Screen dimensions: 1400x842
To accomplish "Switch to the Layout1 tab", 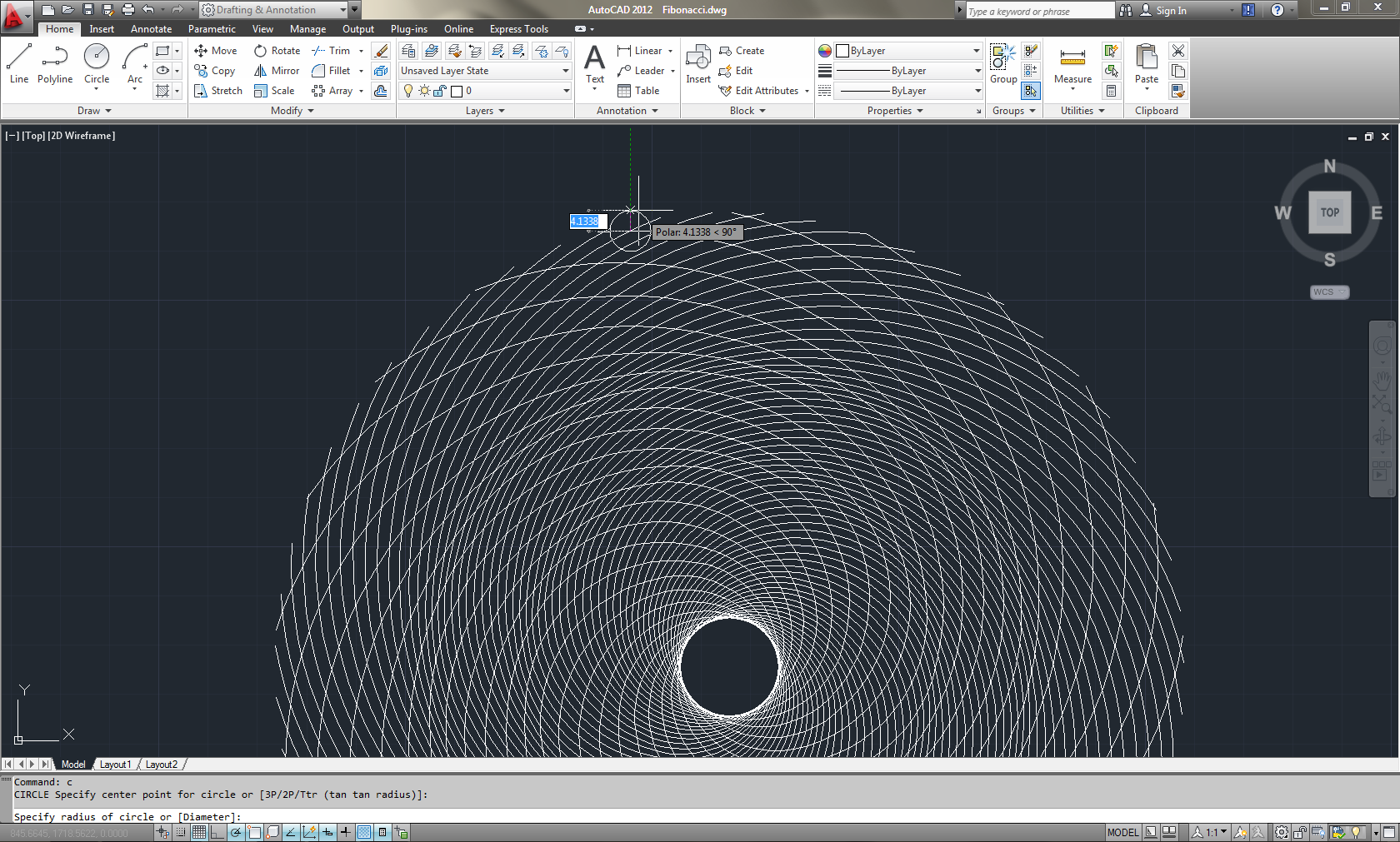I will pyautogui.click(x=115, y=765).
